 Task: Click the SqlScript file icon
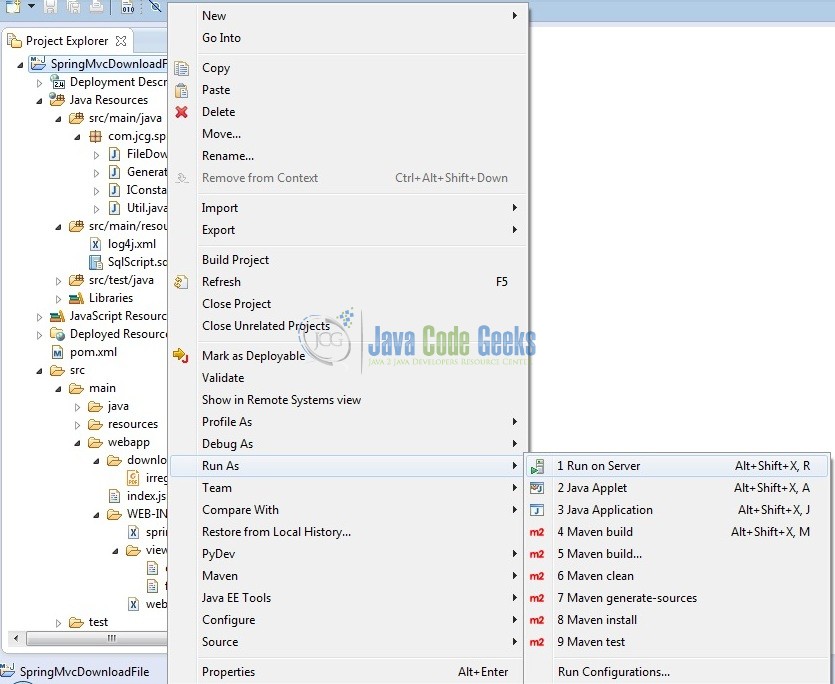[96, 262]
